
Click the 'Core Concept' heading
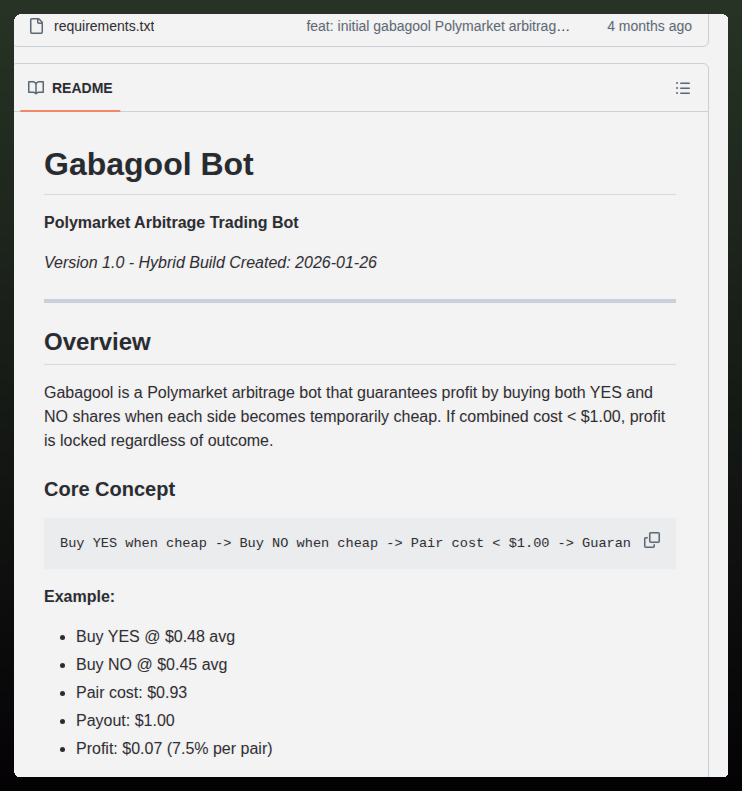(109, 489)
